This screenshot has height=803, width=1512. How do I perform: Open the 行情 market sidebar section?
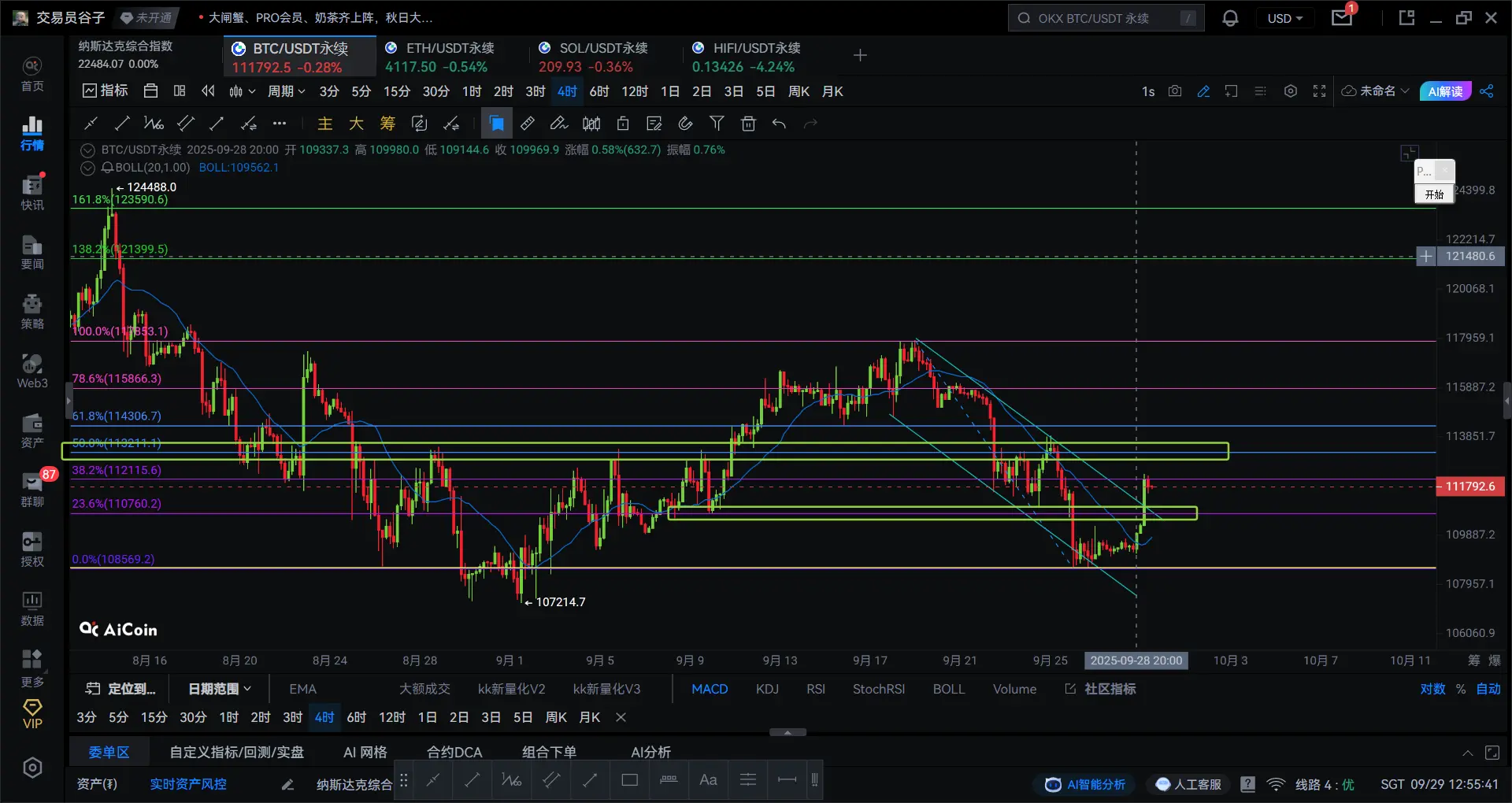pyautogui.click(x=32, y=134)
